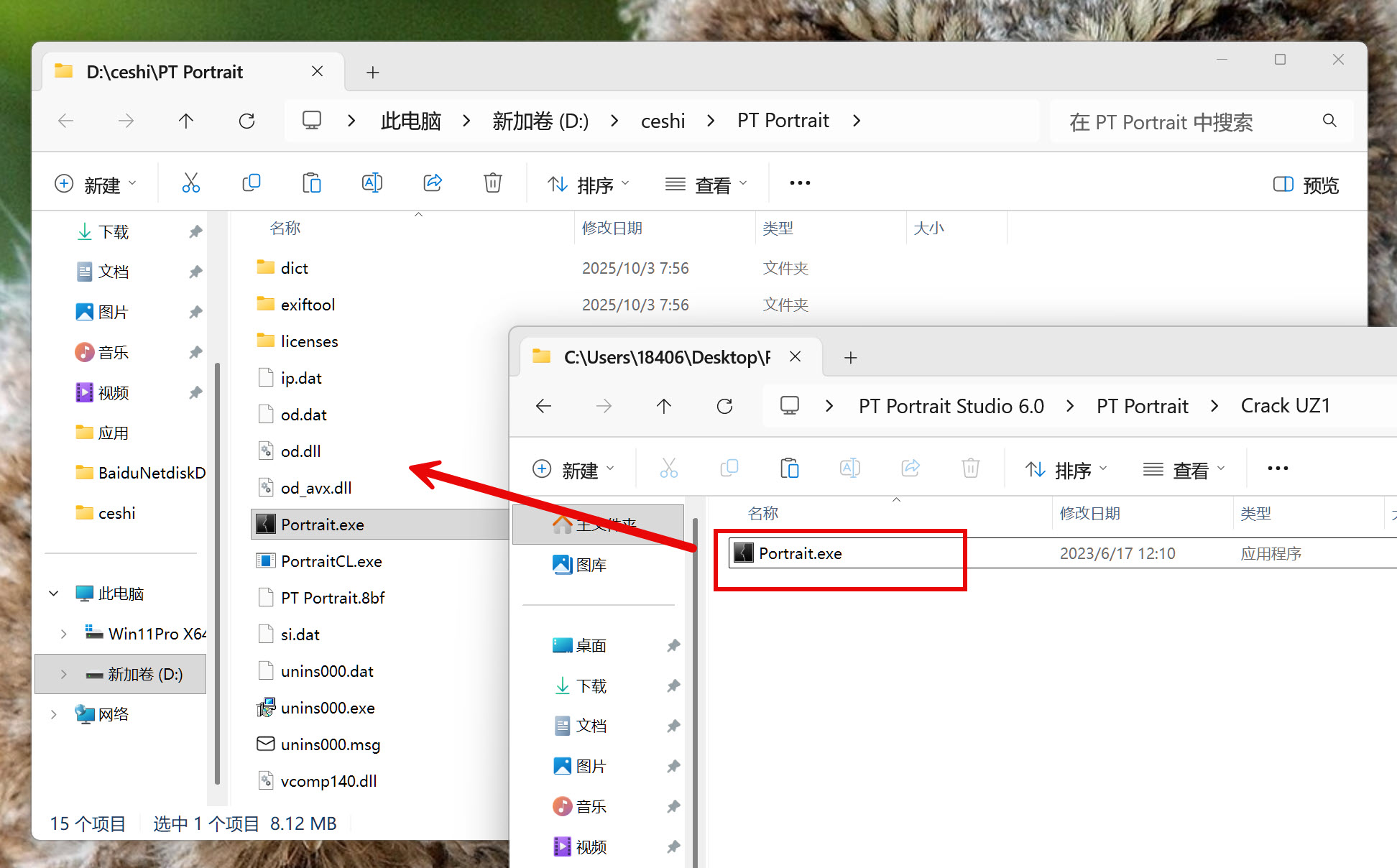
Task: Click the sidebar vertical scrollbar in back window
Action: pos(217,575)
